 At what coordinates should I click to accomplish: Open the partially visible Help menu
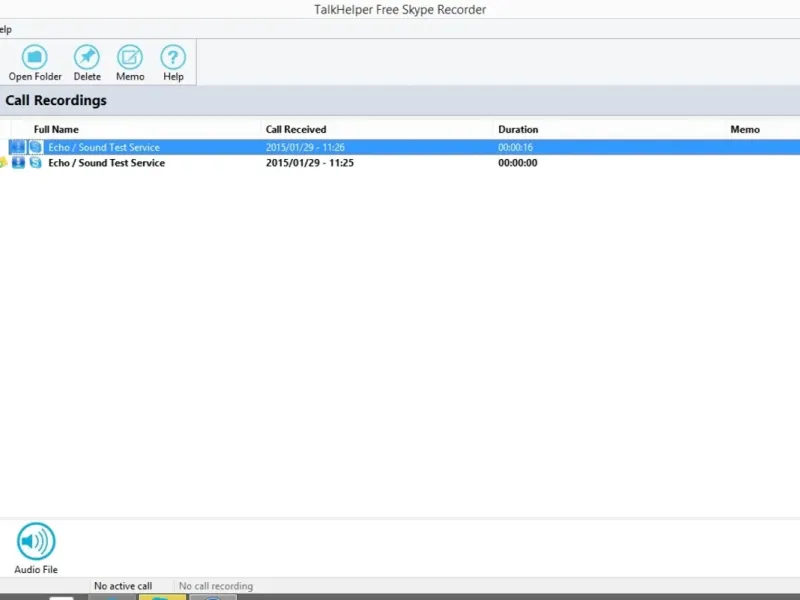(x=5, y=29)
